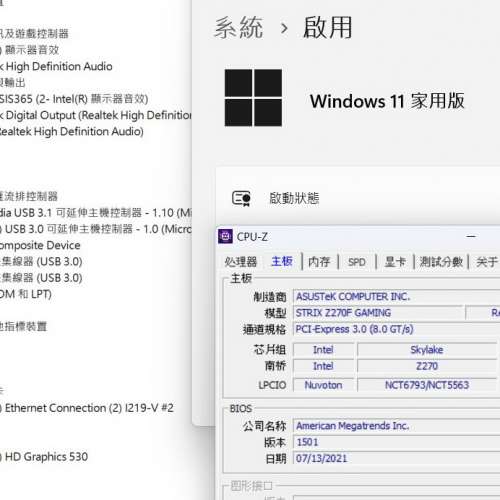Select the 主板 tab in CPU-Z
The width and height of the screenshot is (500, 500).
(x=282, y=261)
